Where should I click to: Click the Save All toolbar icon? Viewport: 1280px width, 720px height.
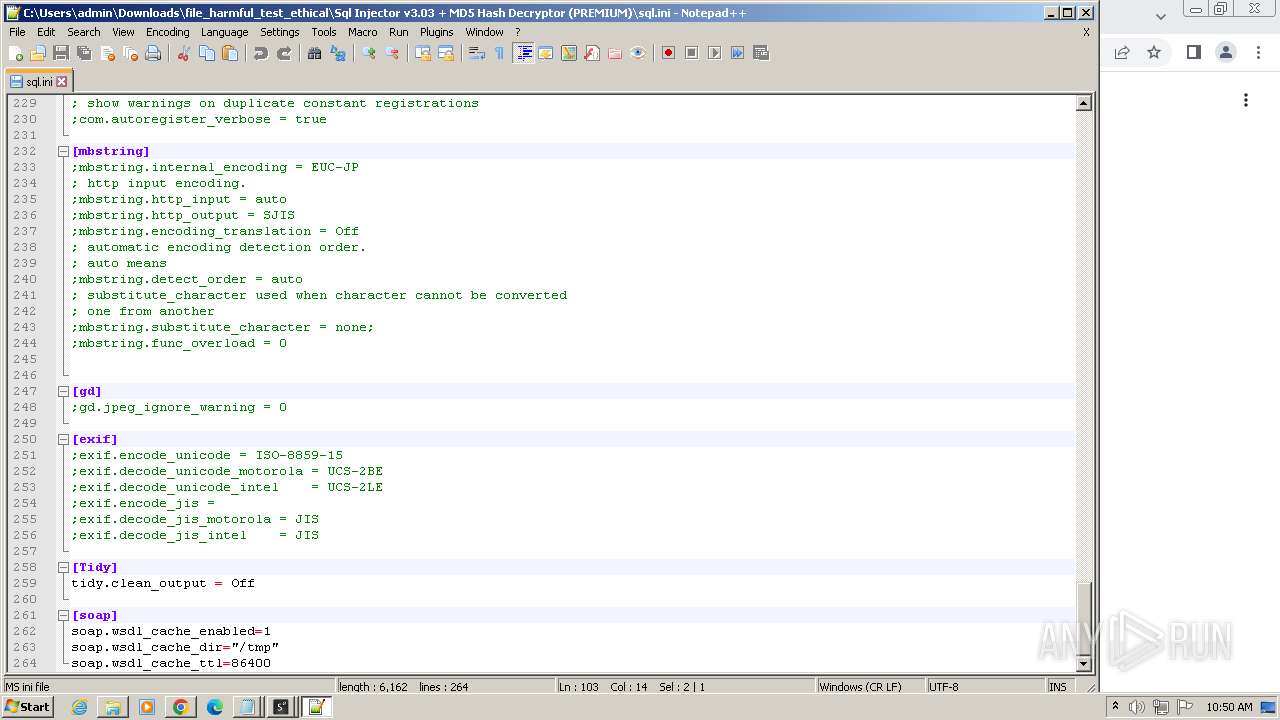click(x=84, y=53)
